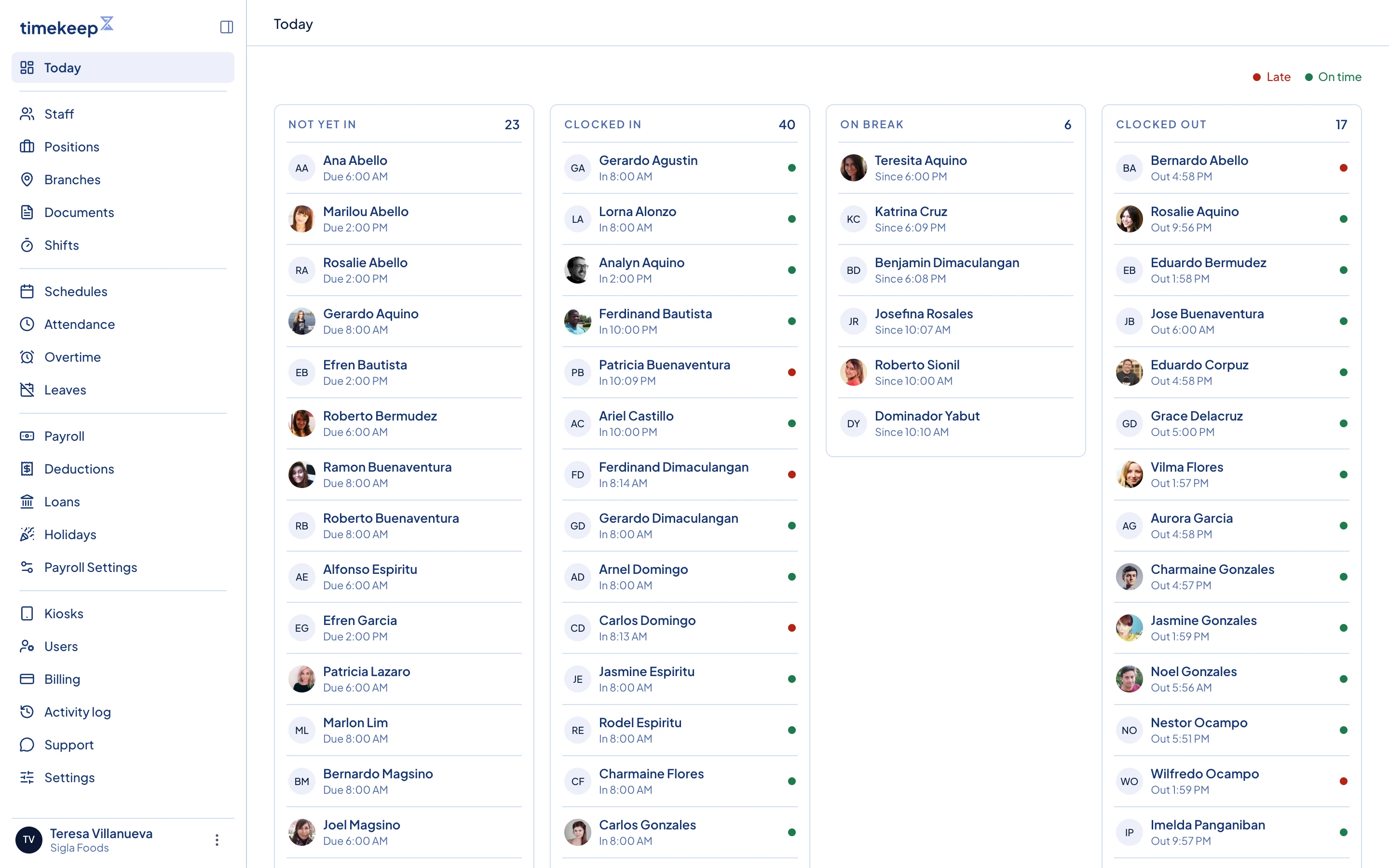Open Documents file icon

pos(27,212)
